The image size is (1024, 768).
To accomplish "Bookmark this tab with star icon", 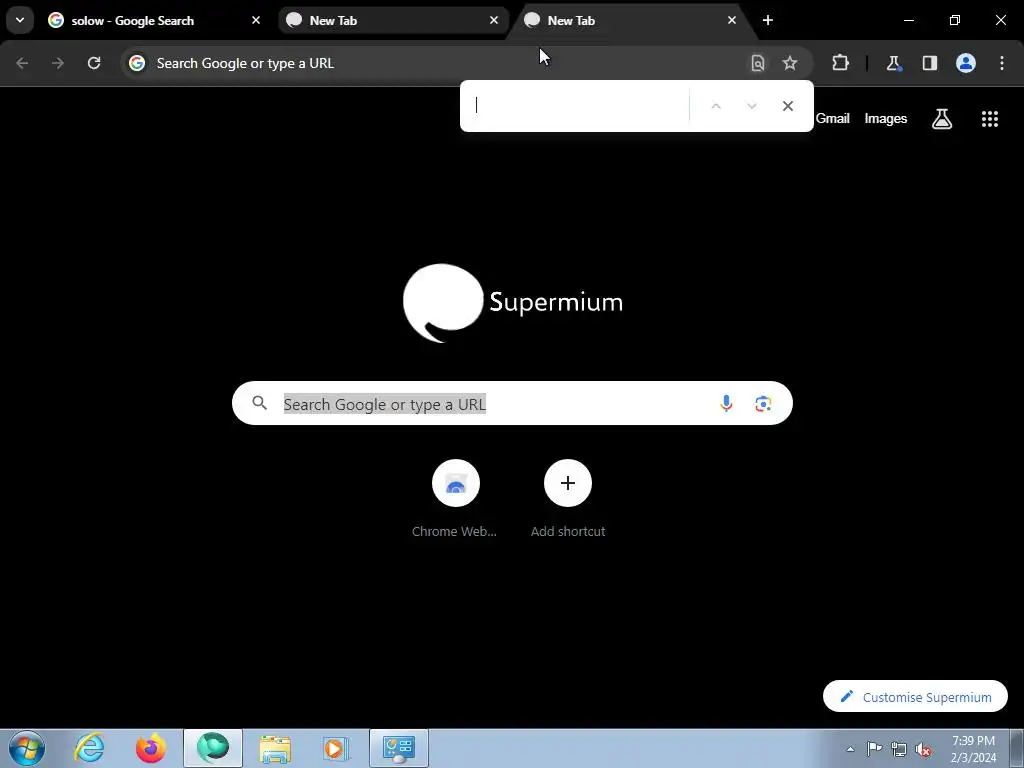I will click(x=790, y=63).
